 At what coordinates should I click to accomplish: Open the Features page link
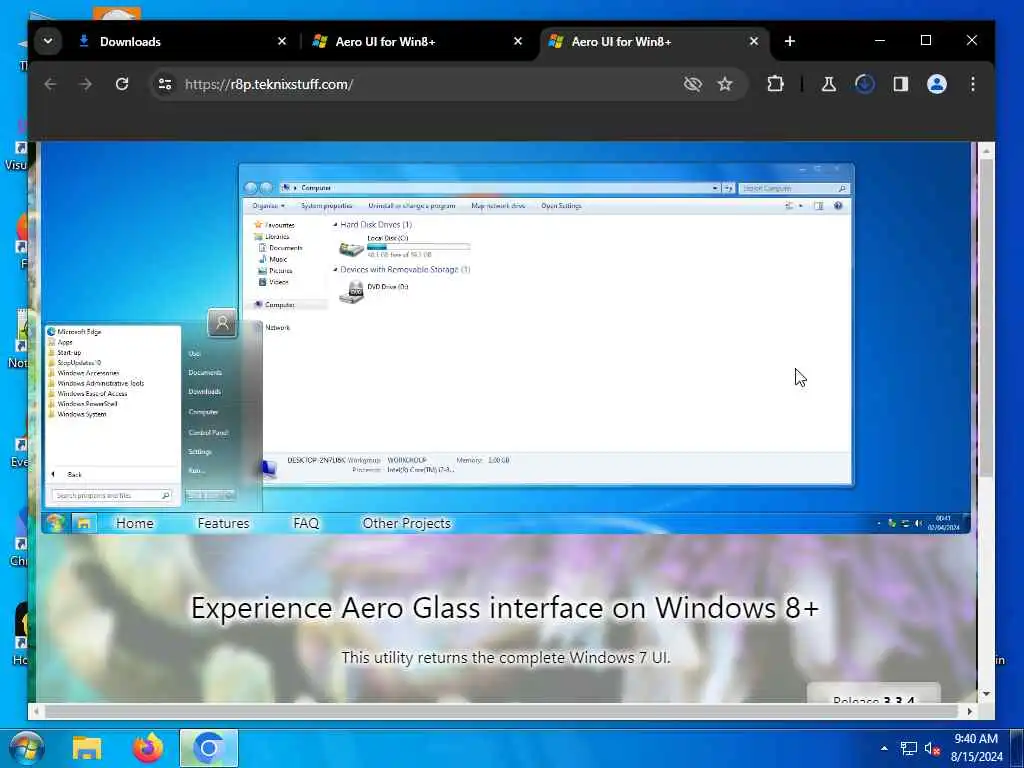223,523
